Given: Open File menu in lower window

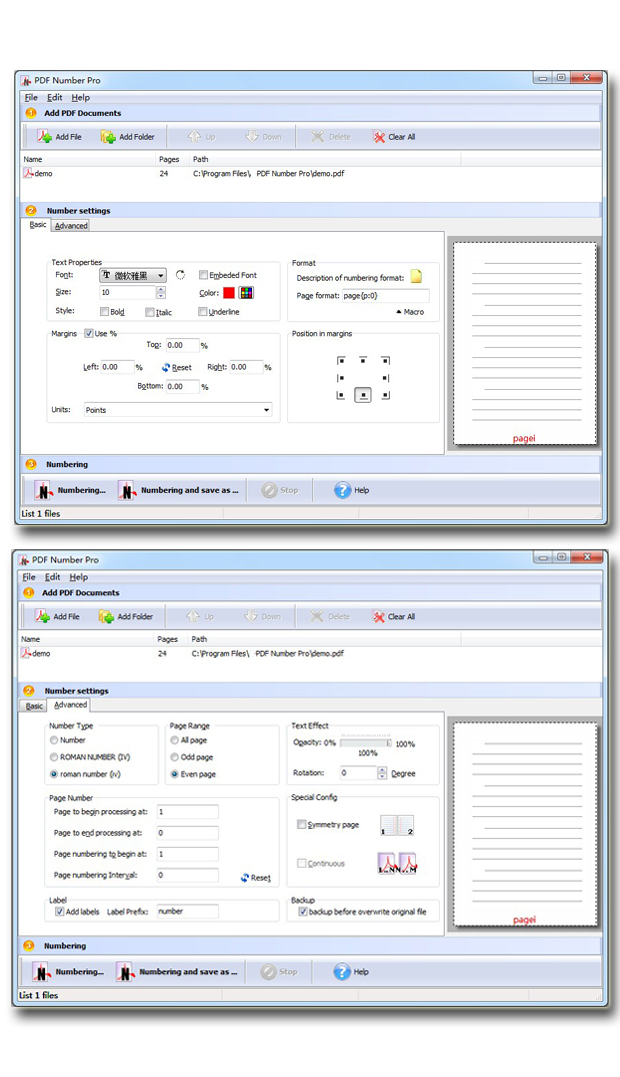Looking at the screenshot, I should pos(29,577).
